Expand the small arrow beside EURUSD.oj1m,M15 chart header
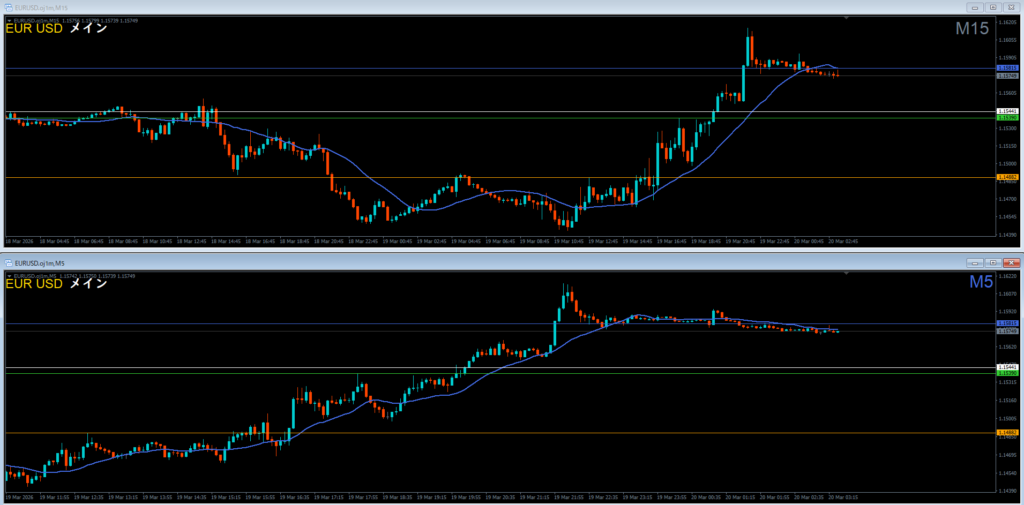 (x=8, y=20)
